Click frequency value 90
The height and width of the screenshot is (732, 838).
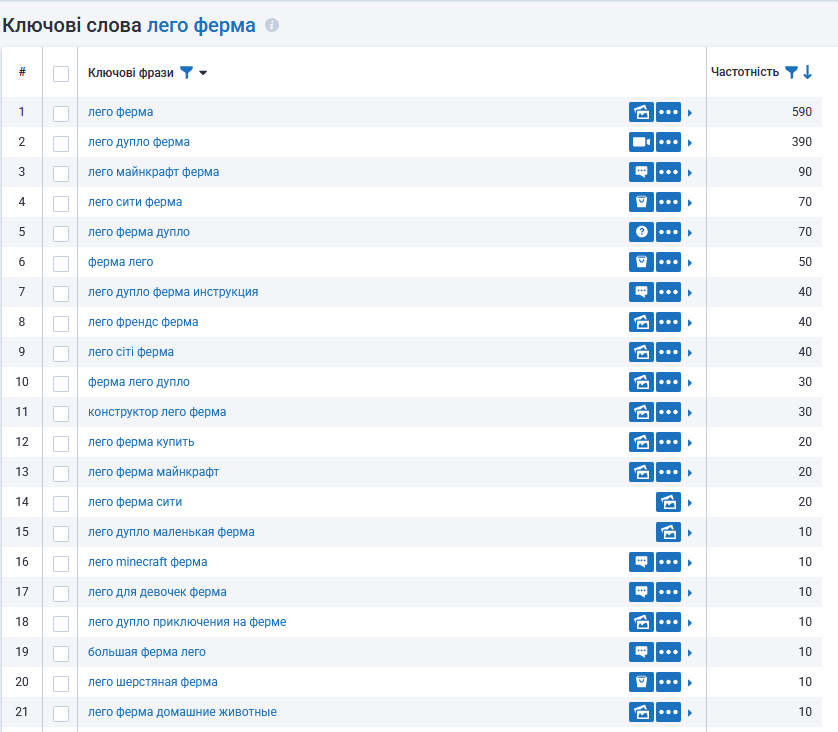[805, 172]
